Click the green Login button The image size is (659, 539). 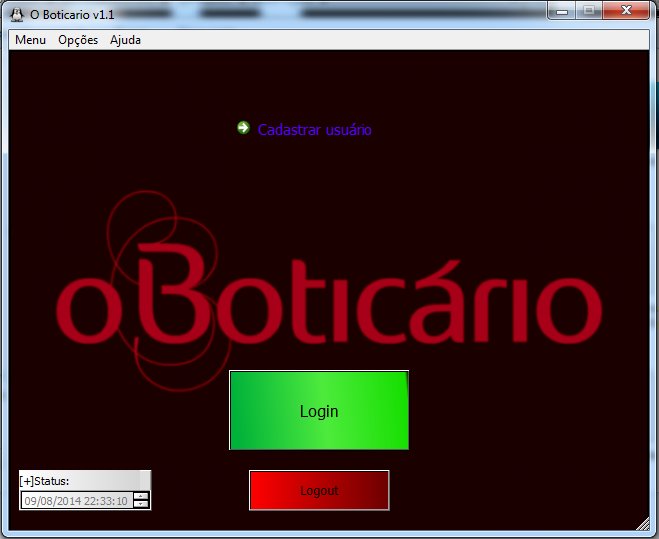click(319, 410)
